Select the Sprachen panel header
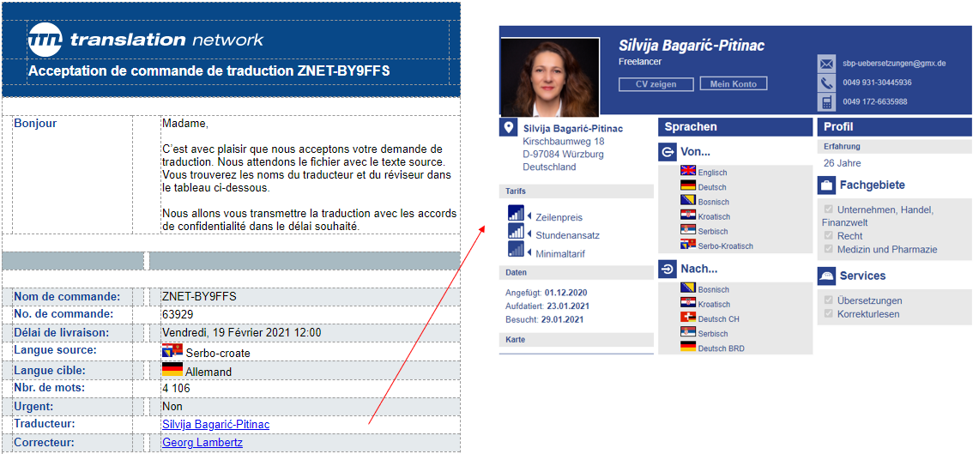Image resolution: width=974 pixels, height=456 pixels. (x=735, y=127)
